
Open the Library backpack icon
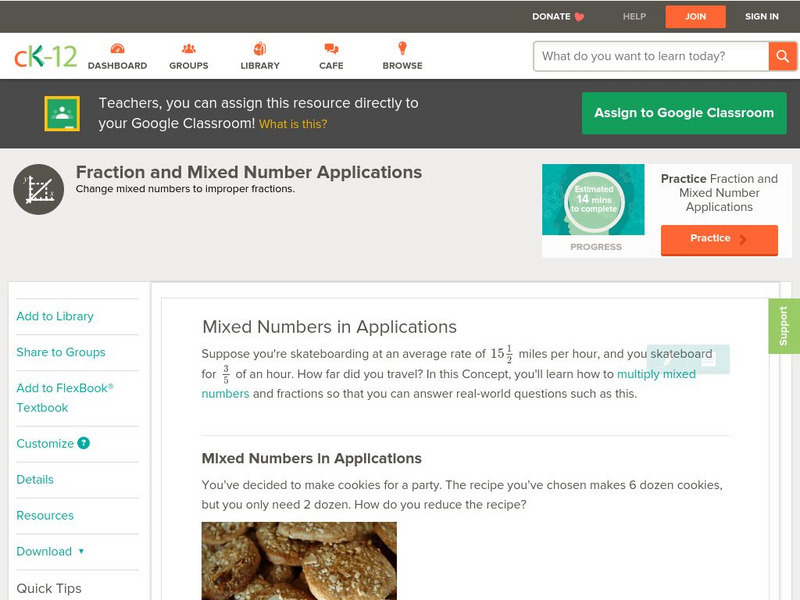tap(260, 48)
